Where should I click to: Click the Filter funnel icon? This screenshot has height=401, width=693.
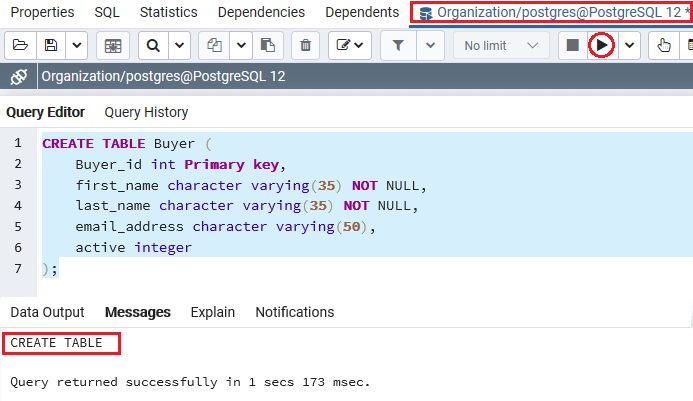pos(398,46)
